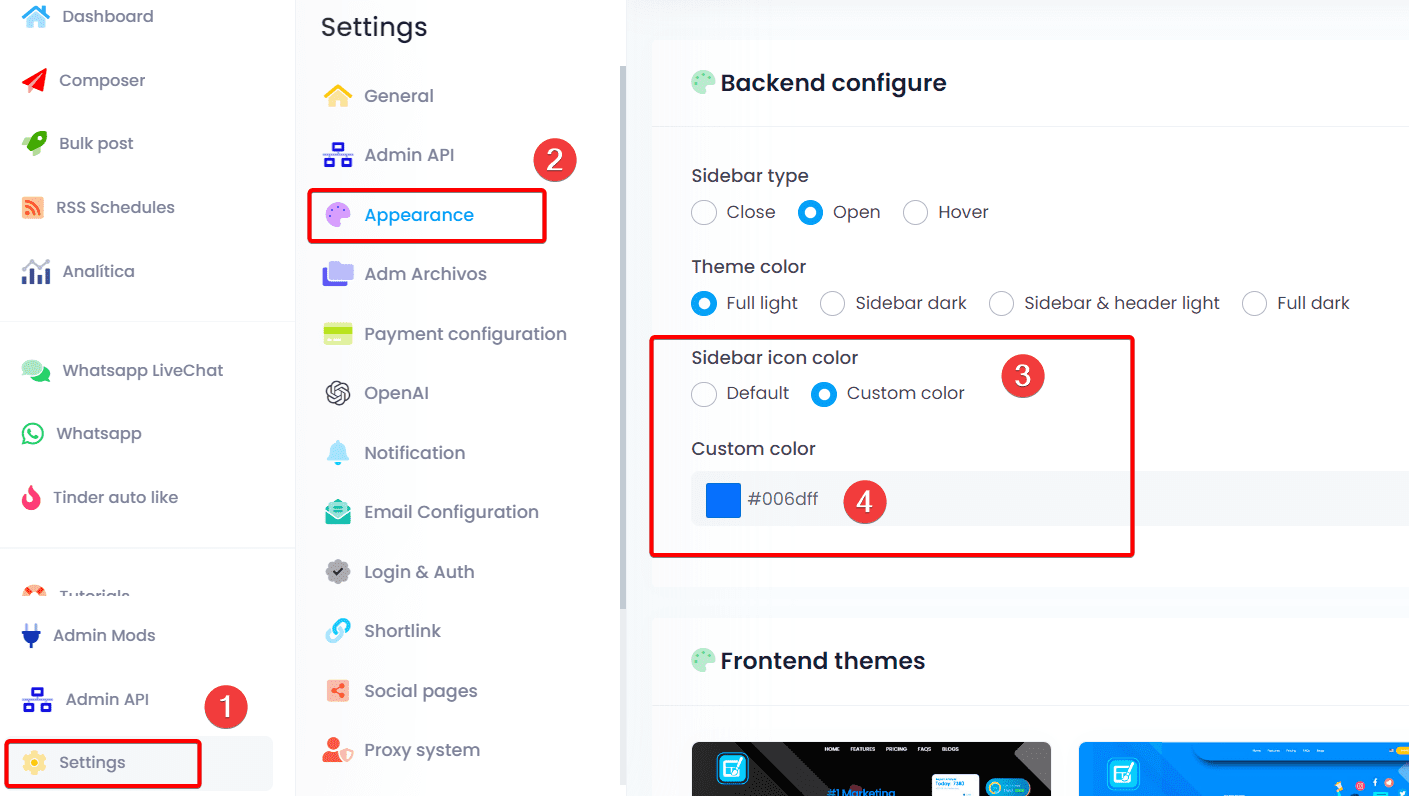Click the OpenAI logo icon

(x=338, y=393)
